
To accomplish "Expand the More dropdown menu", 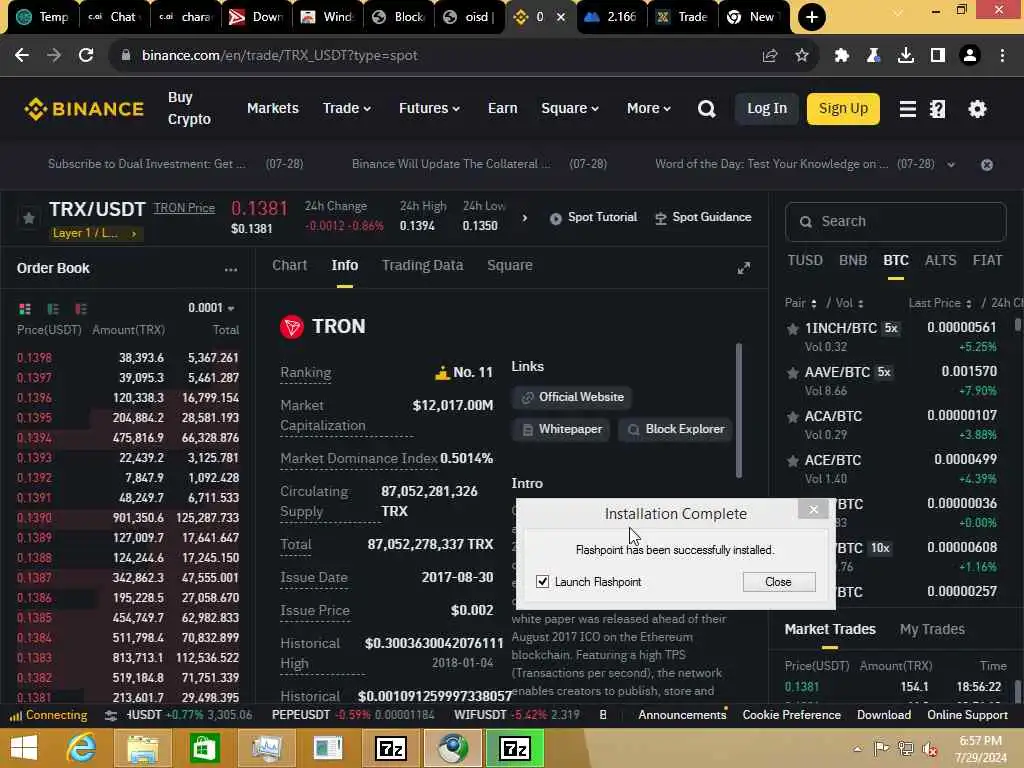I will (x=648, y=108).
